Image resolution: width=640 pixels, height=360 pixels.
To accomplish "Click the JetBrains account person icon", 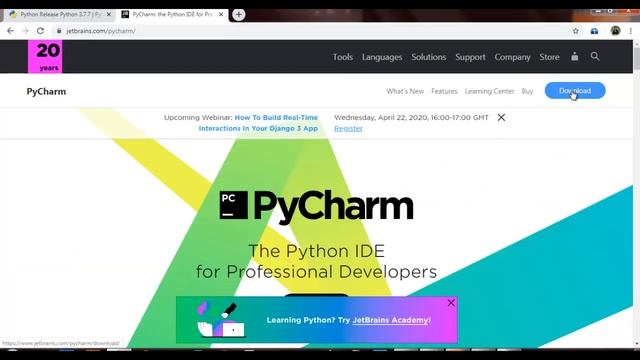I will point(575,56).
